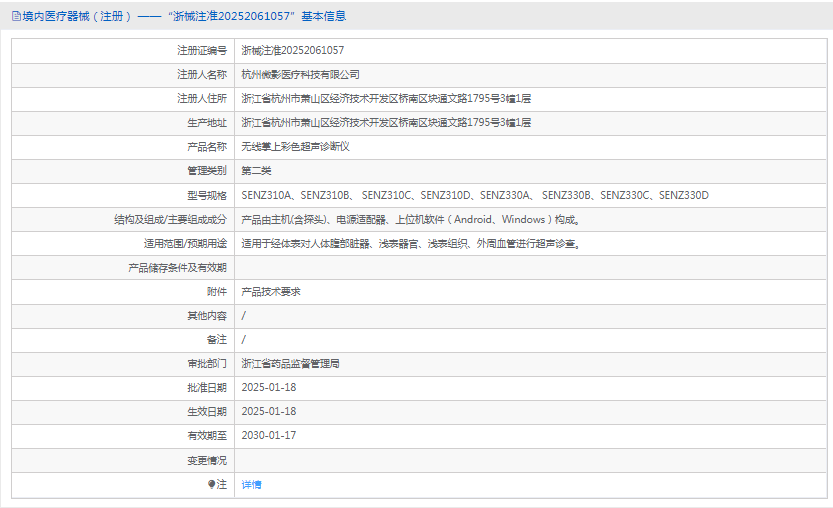Select registrant name 杭州微影医疗科技有限公司

[300, 75]
